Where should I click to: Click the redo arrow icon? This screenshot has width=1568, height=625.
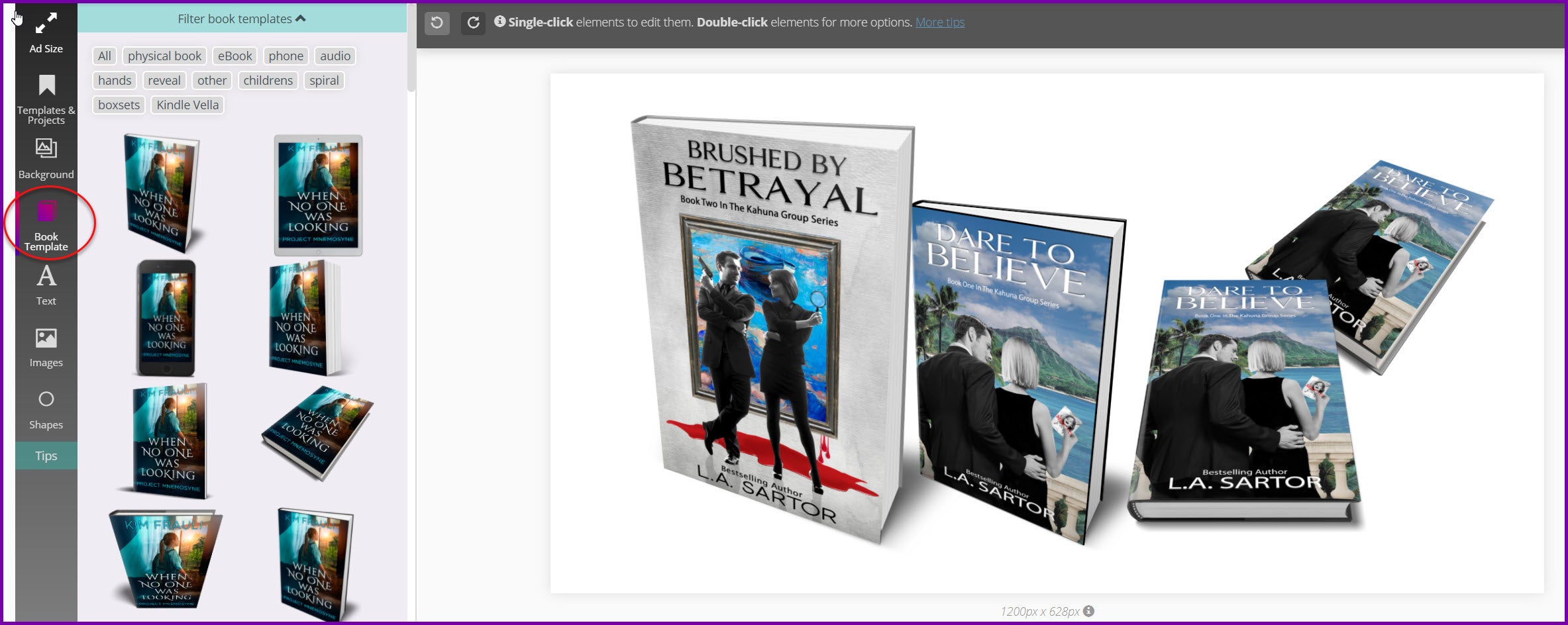[x=473, y=23]
